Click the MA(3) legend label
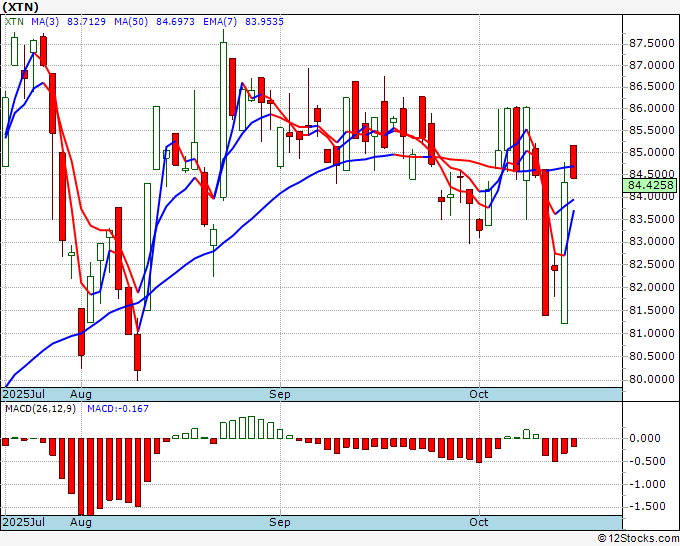The image size is (680, 546). [45, 21]
